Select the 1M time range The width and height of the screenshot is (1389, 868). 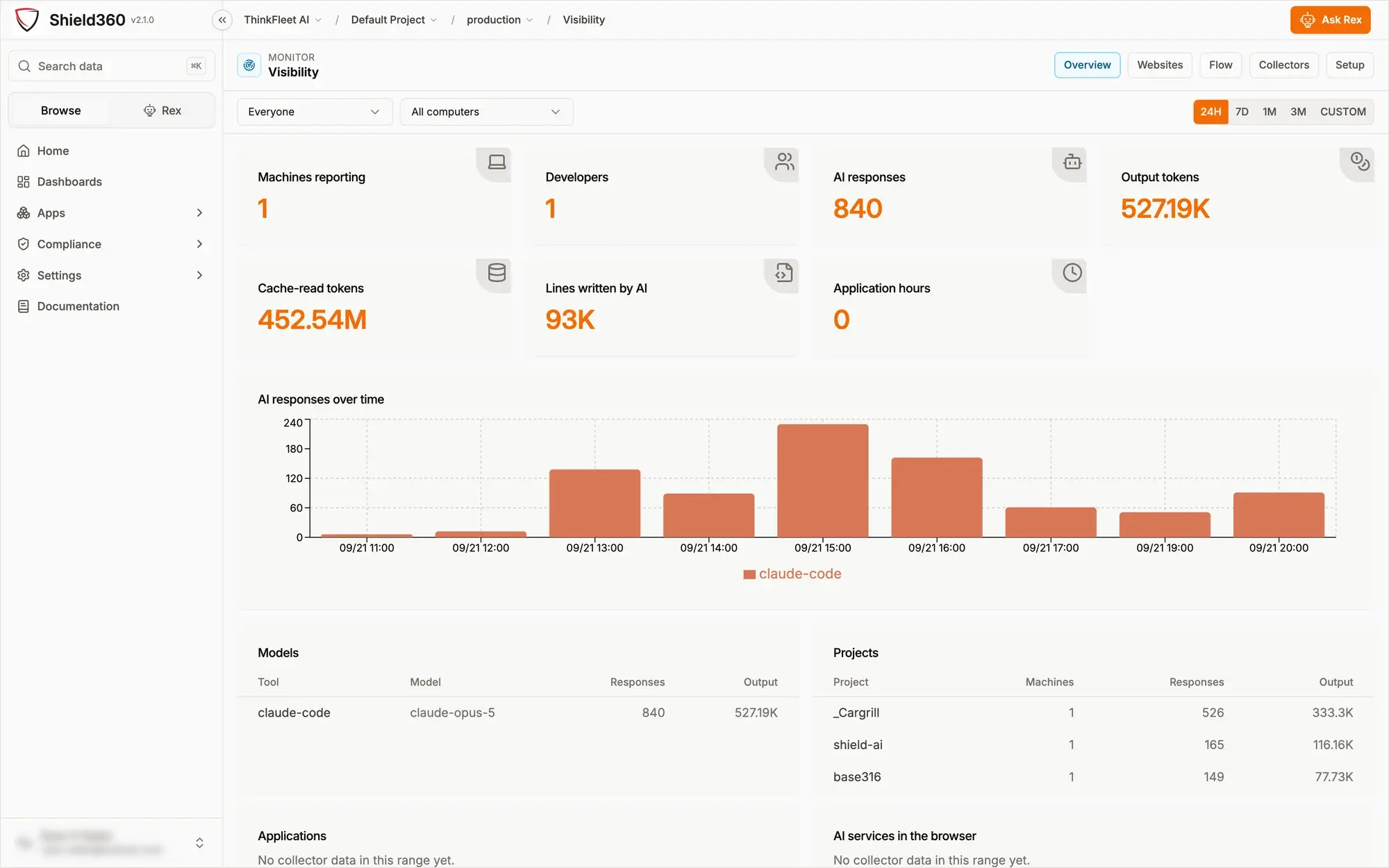1270,112
